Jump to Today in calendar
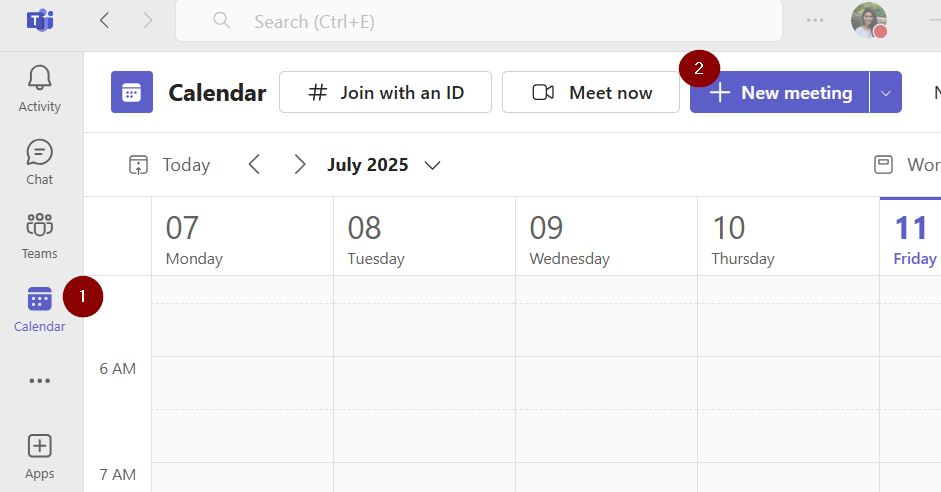The image size is (941, 492). pos(170,165)
